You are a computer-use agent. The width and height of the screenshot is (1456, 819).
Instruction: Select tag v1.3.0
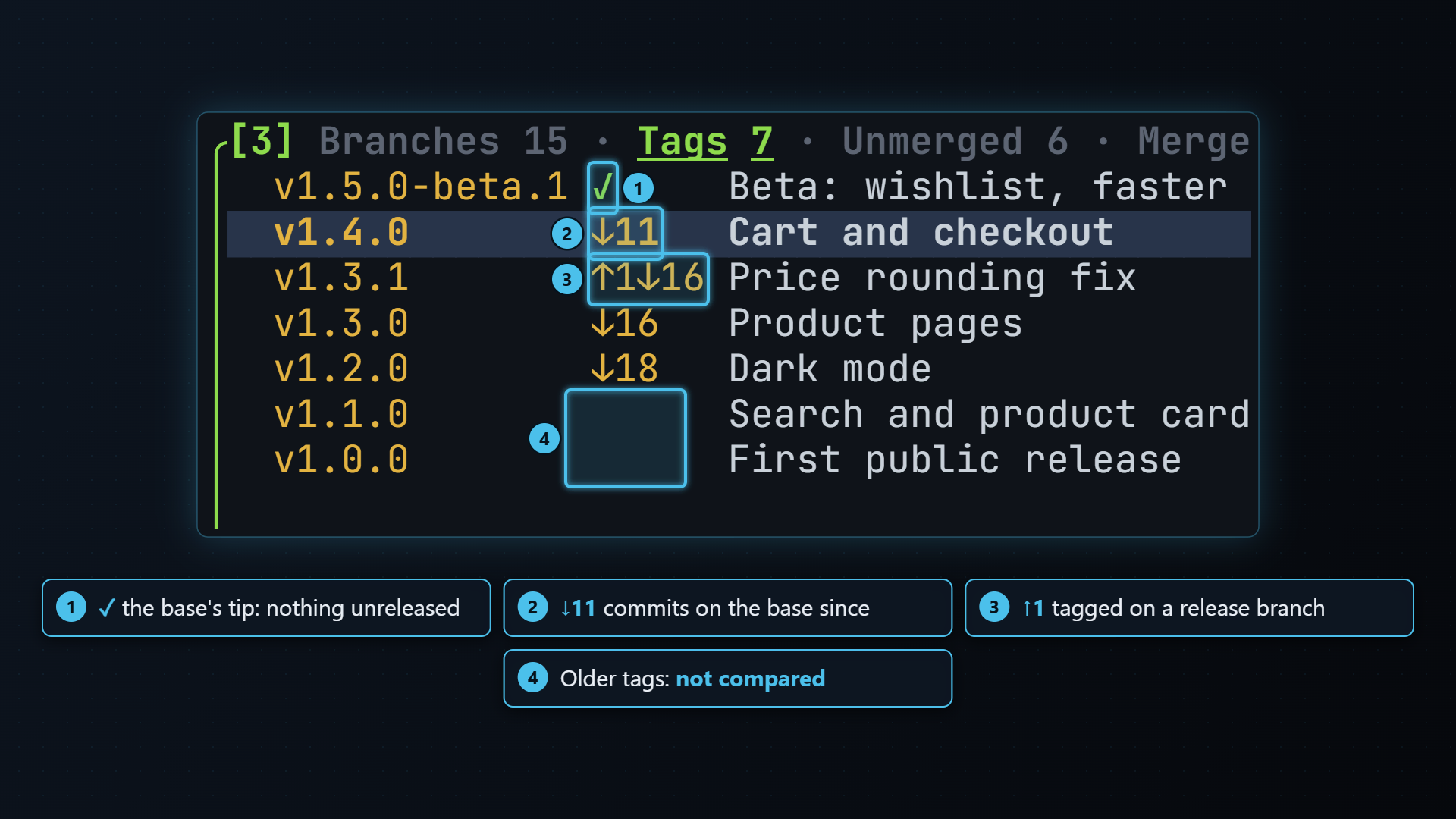coord(341,324)
